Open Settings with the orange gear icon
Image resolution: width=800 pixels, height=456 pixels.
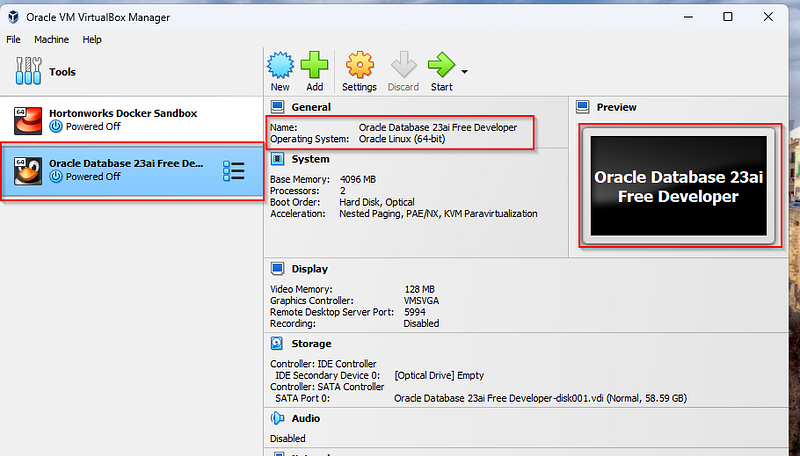tap(360, 65)
